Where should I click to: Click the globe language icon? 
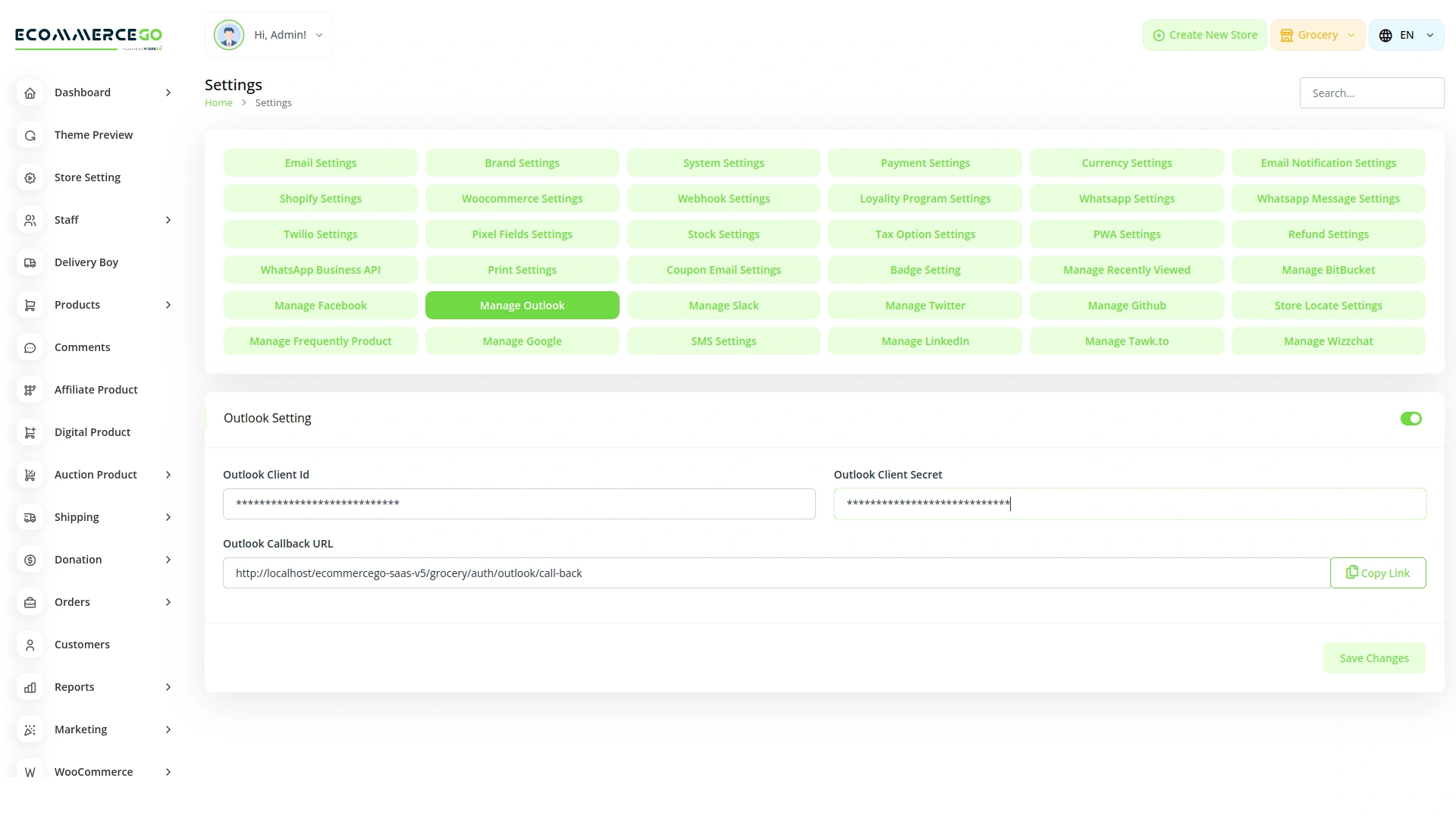point(1385,36)
